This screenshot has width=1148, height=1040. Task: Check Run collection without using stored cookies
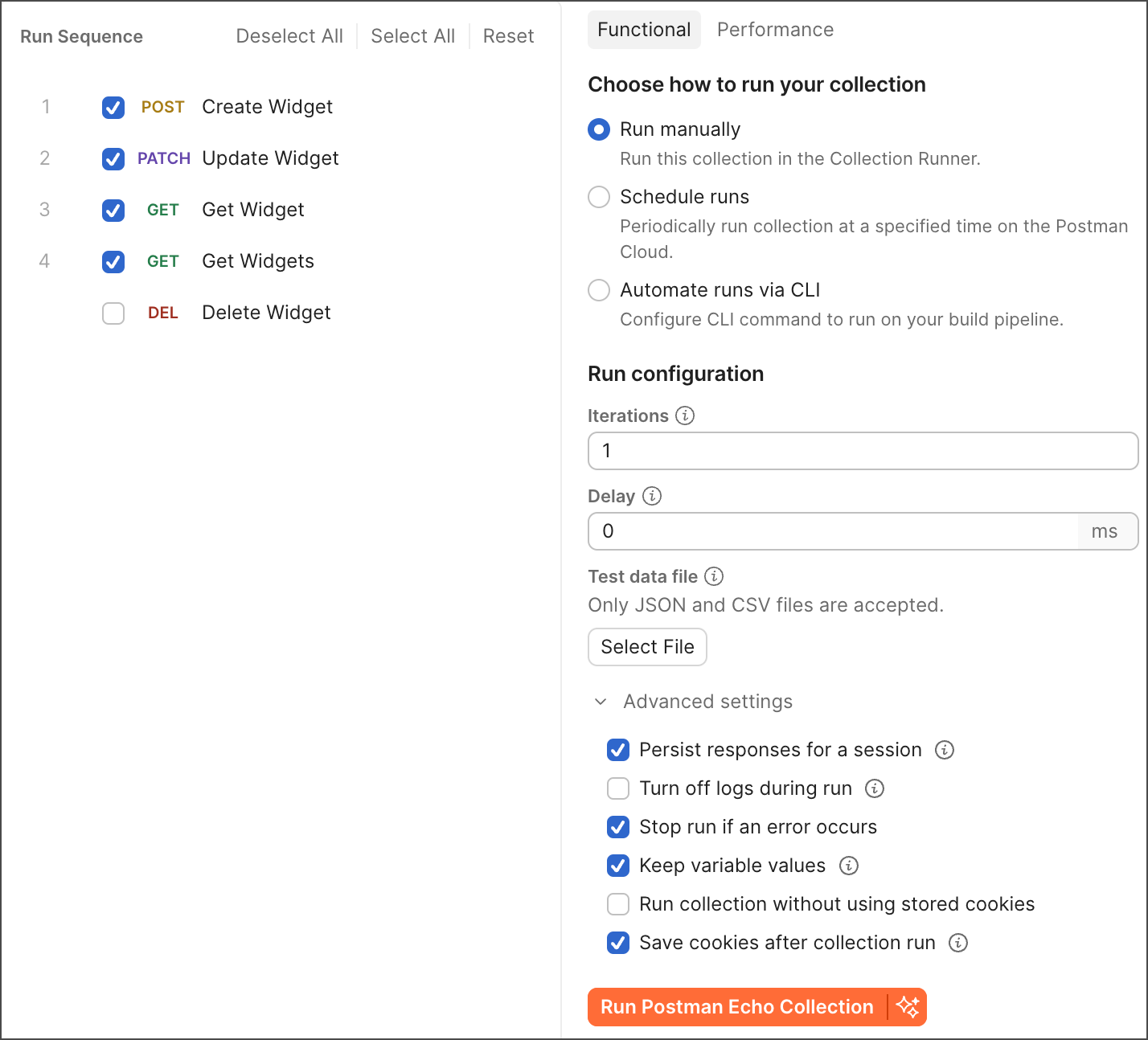(617, 904)
